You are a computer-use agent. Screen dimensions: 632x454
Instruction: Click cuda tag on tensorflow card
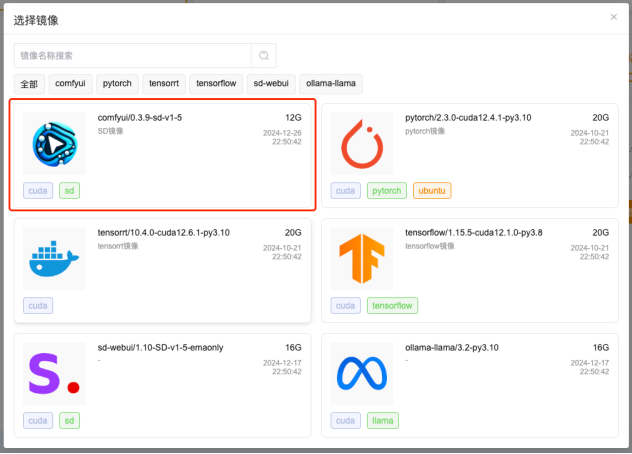[x=345, y=306]
